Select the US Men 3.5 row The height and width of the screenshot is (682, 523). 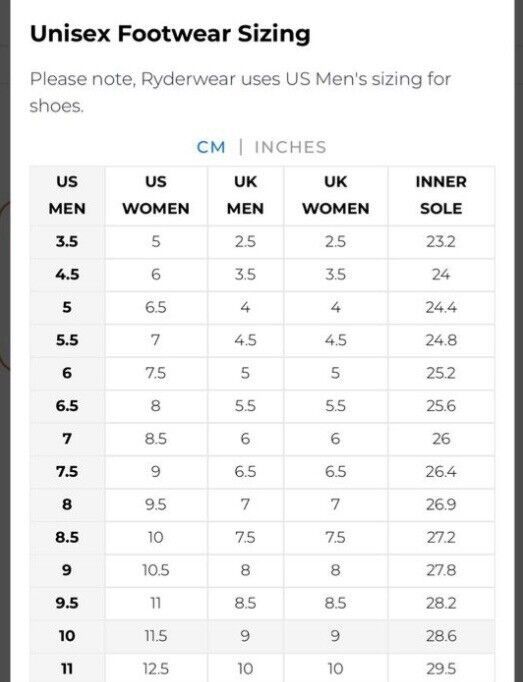coord(262,242)
